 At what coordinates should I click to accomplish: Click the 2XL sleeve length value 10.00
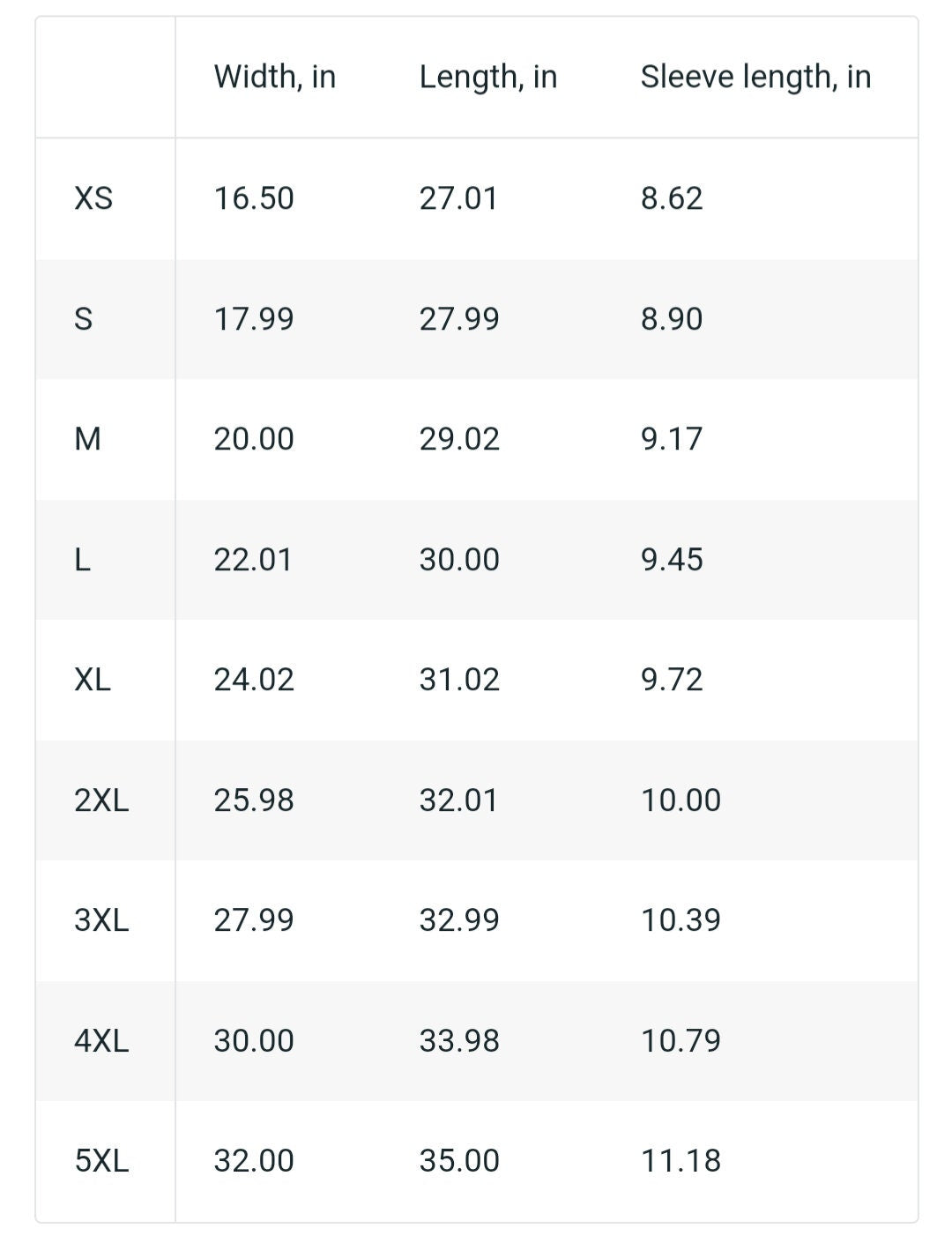(681, 800)
